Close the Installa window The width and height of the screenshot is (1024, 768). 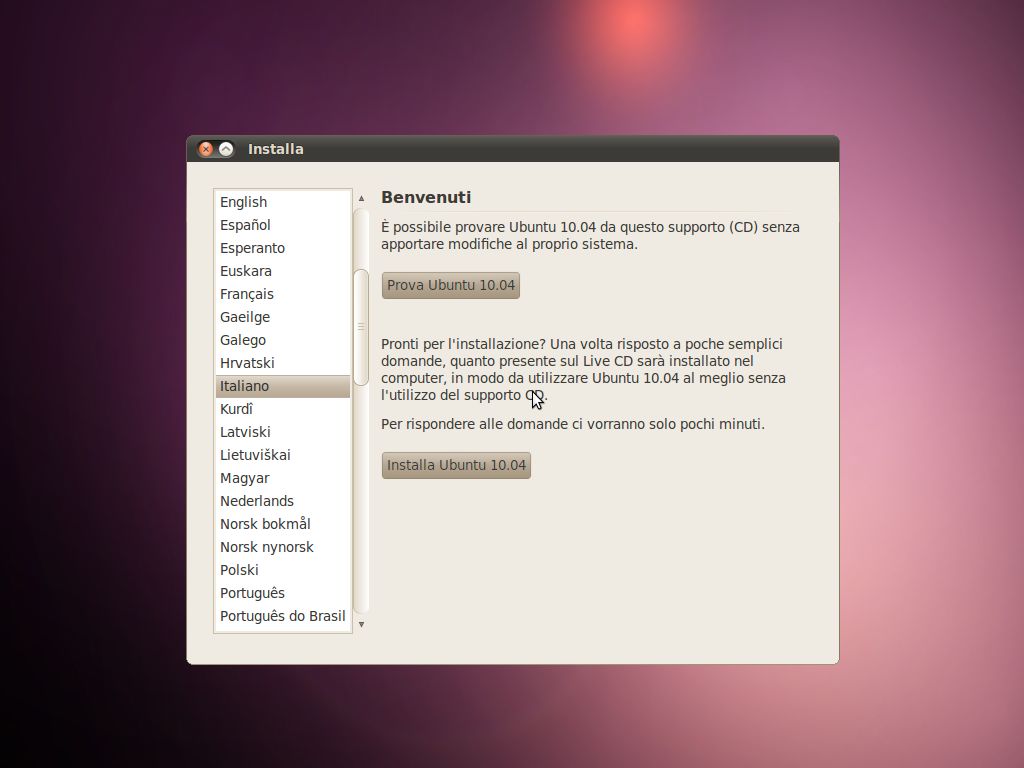(x=206, y=149)
